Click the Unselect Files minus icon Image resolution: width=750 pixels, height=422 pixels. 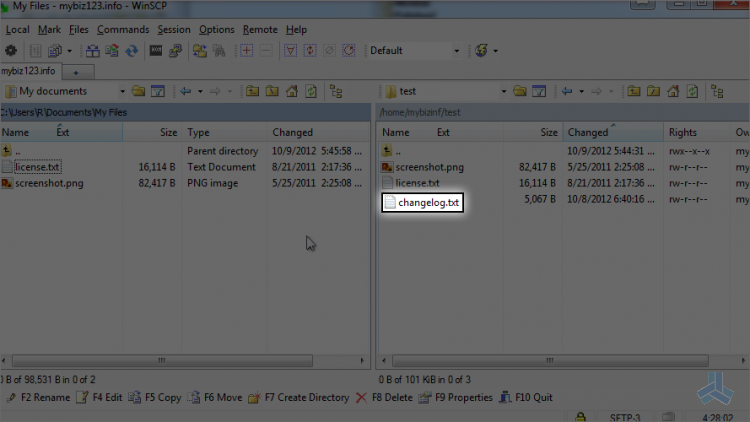tap(266, 50)
